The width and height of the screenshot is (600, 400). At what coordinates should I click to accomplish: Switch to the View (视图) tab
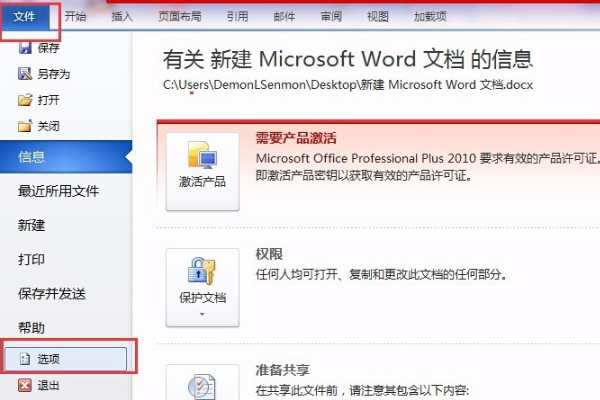tap(378, 16)
